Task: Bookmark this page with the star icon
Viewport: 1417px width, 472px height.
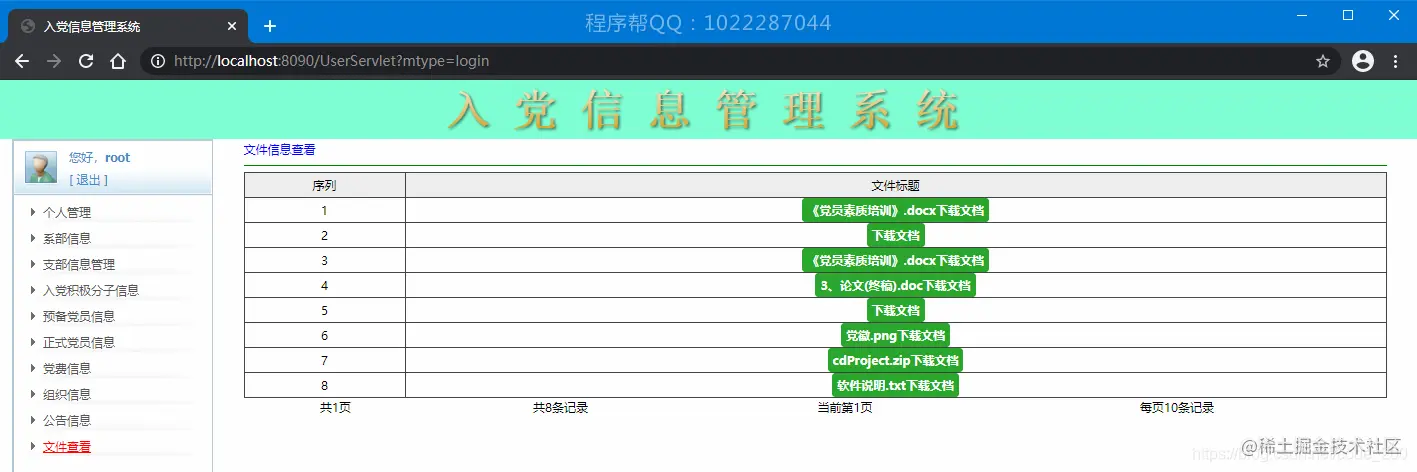Action: [1323, 61]
